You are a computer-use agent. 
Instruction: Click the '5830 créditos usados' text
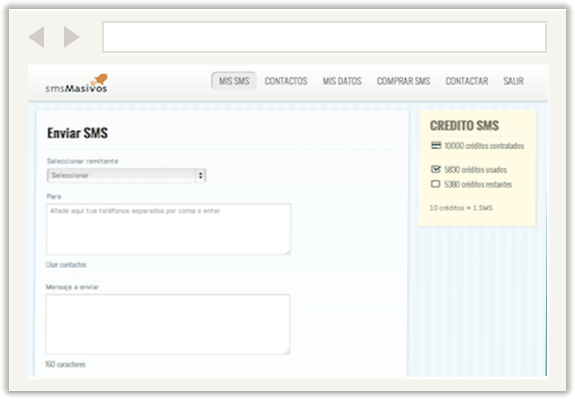pos(475,170)
